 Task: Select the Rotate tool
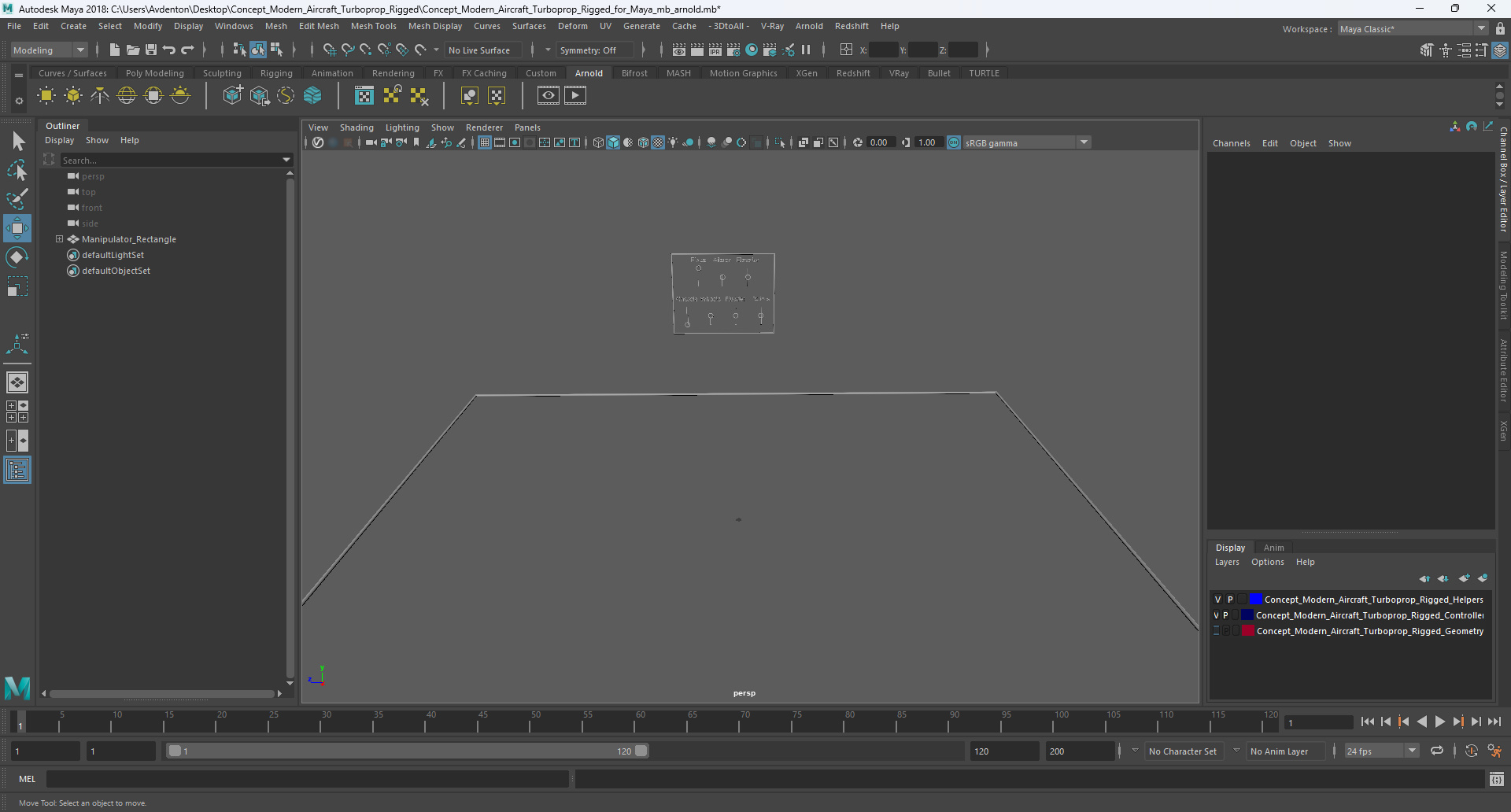click(x=17, y=257)
